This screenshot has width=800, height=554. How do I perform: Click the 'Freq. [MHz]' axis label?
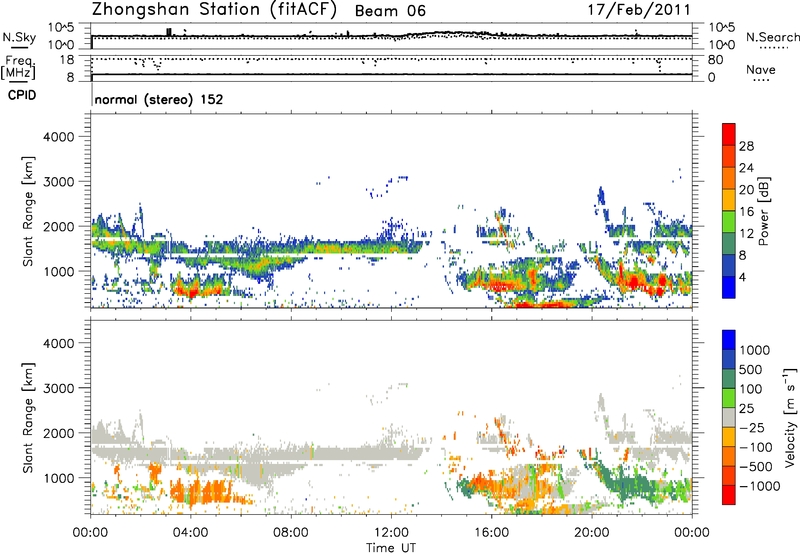(18, 67)
